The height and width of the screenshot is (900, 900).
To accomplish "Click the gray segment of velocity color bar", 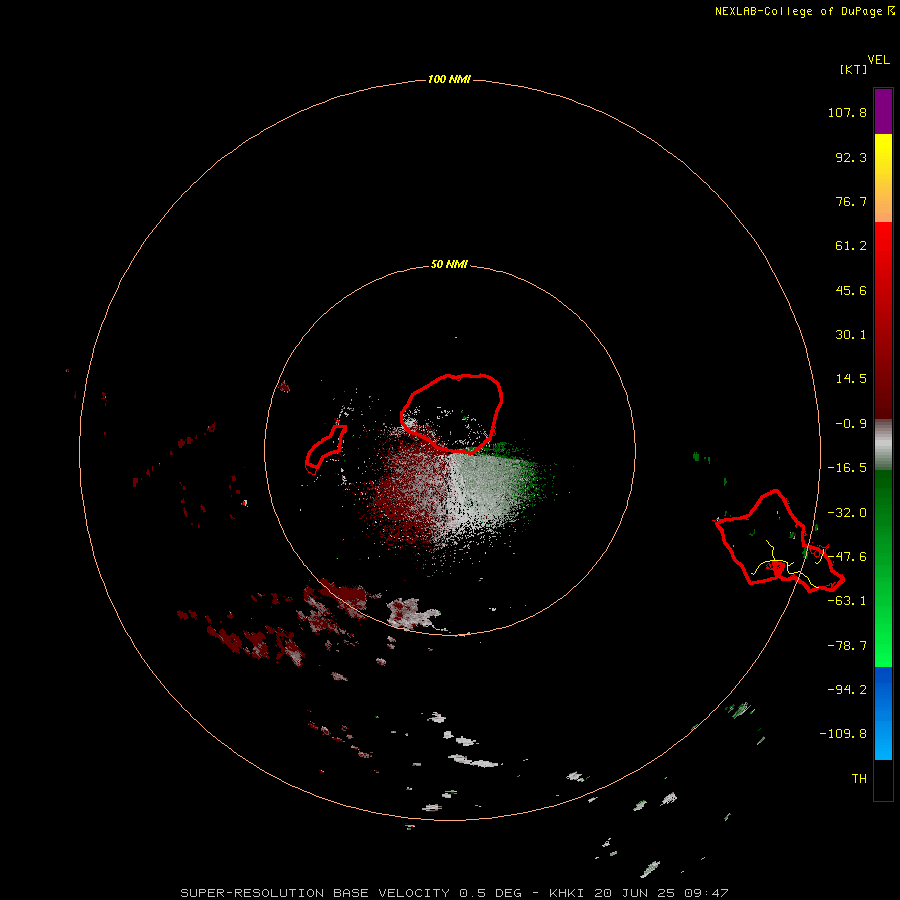I will [883, 445].
